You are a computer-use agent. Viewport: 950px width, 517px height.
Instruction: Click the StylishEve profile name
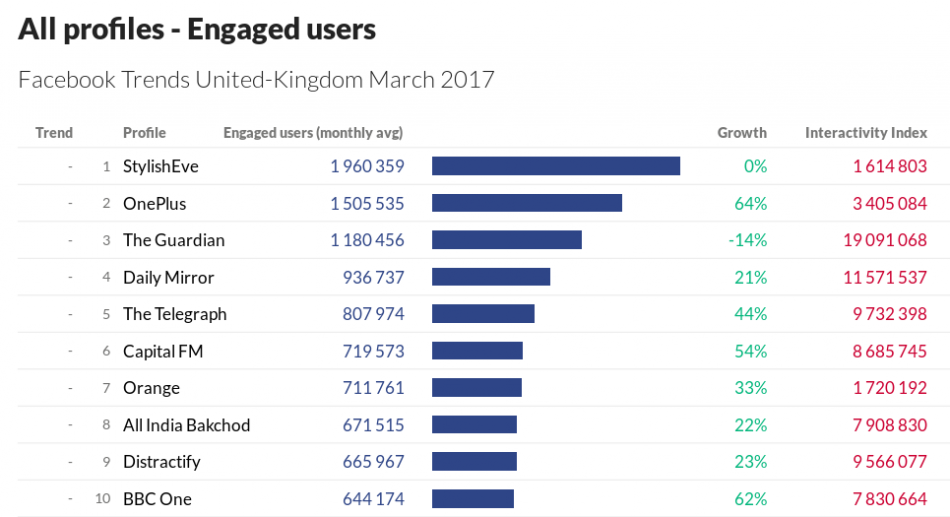click(160, 166)
